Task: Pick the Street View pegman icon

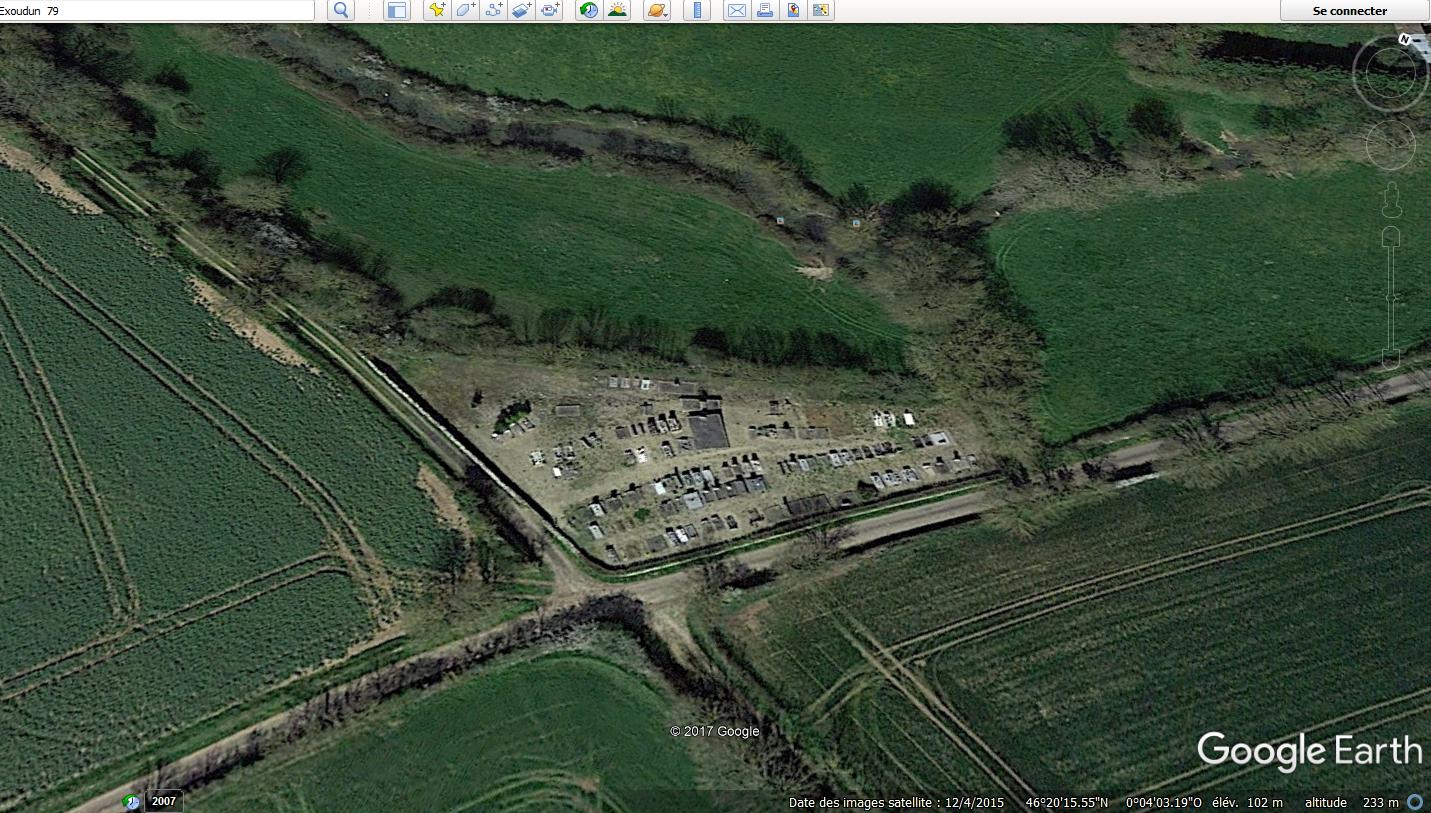Action: pyautogui.click(x=1391, y=200)
